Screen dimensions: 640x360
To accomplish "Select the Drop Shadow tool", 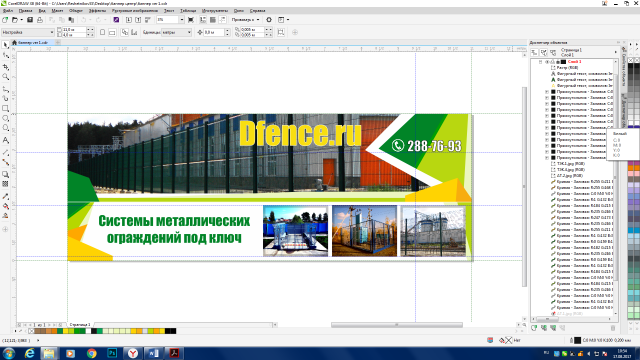I will coord(5,174).
